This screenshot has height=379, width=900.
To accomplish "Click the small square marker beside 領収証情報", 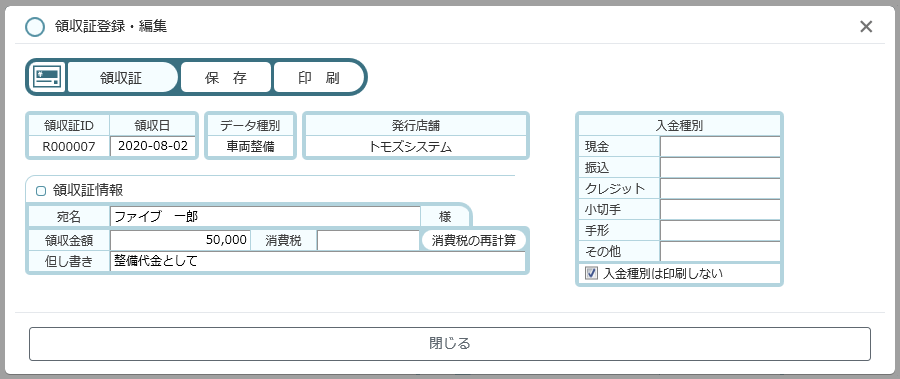I will click(41, 190).
